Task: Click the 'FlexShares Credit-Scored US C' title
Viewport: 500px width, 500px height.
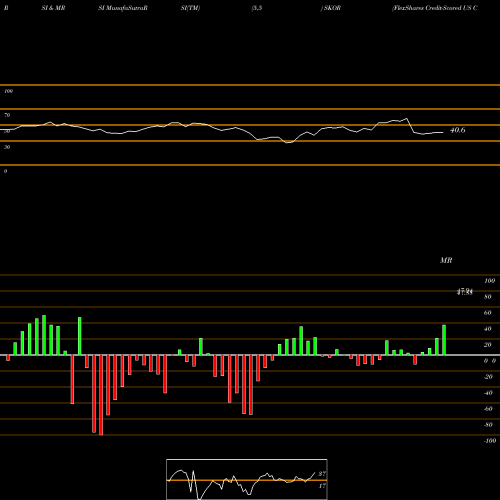Action: (435, 8)
